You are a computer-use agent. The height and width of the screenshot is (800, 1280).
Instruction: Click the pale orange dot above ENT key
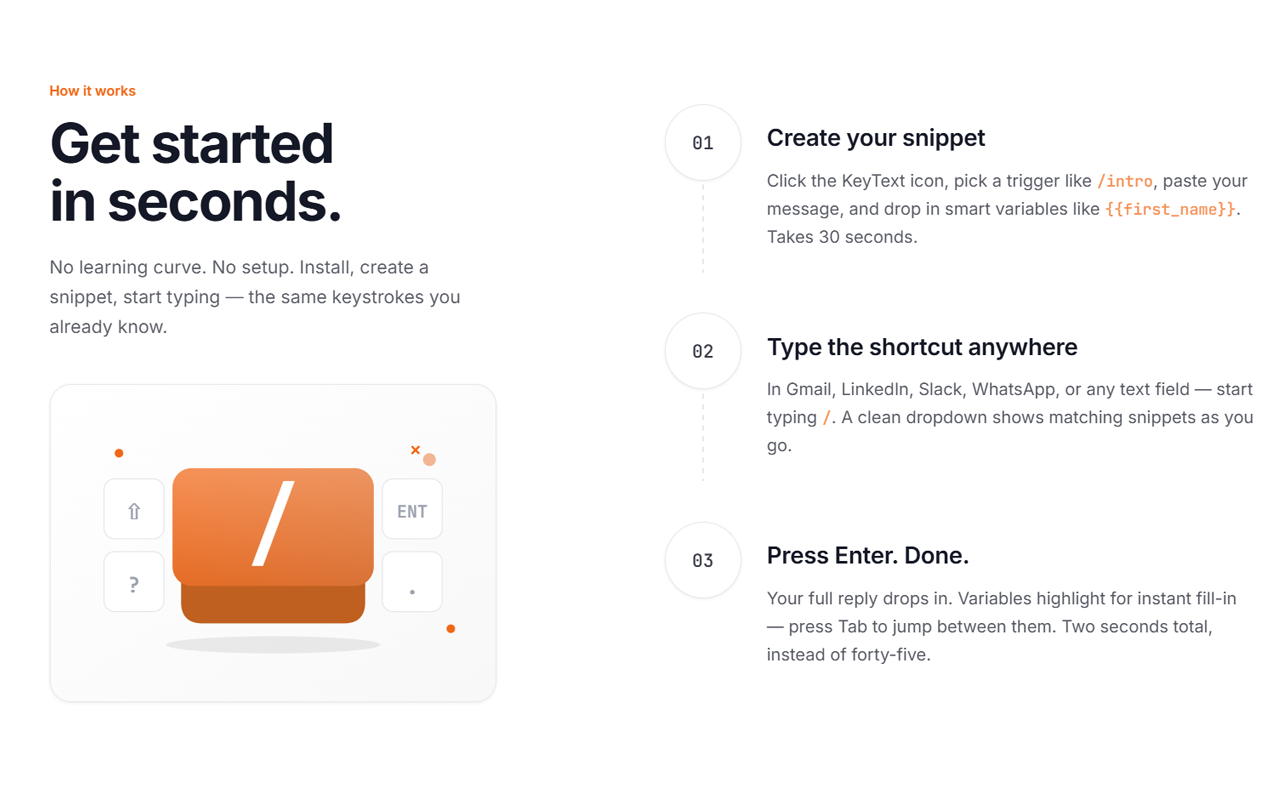tap(429, 460)
